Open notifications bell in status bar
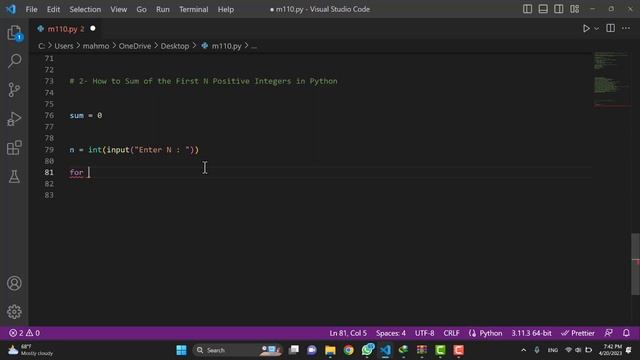The height and width of the screenshot is (360, 640). tap(626, 333)
